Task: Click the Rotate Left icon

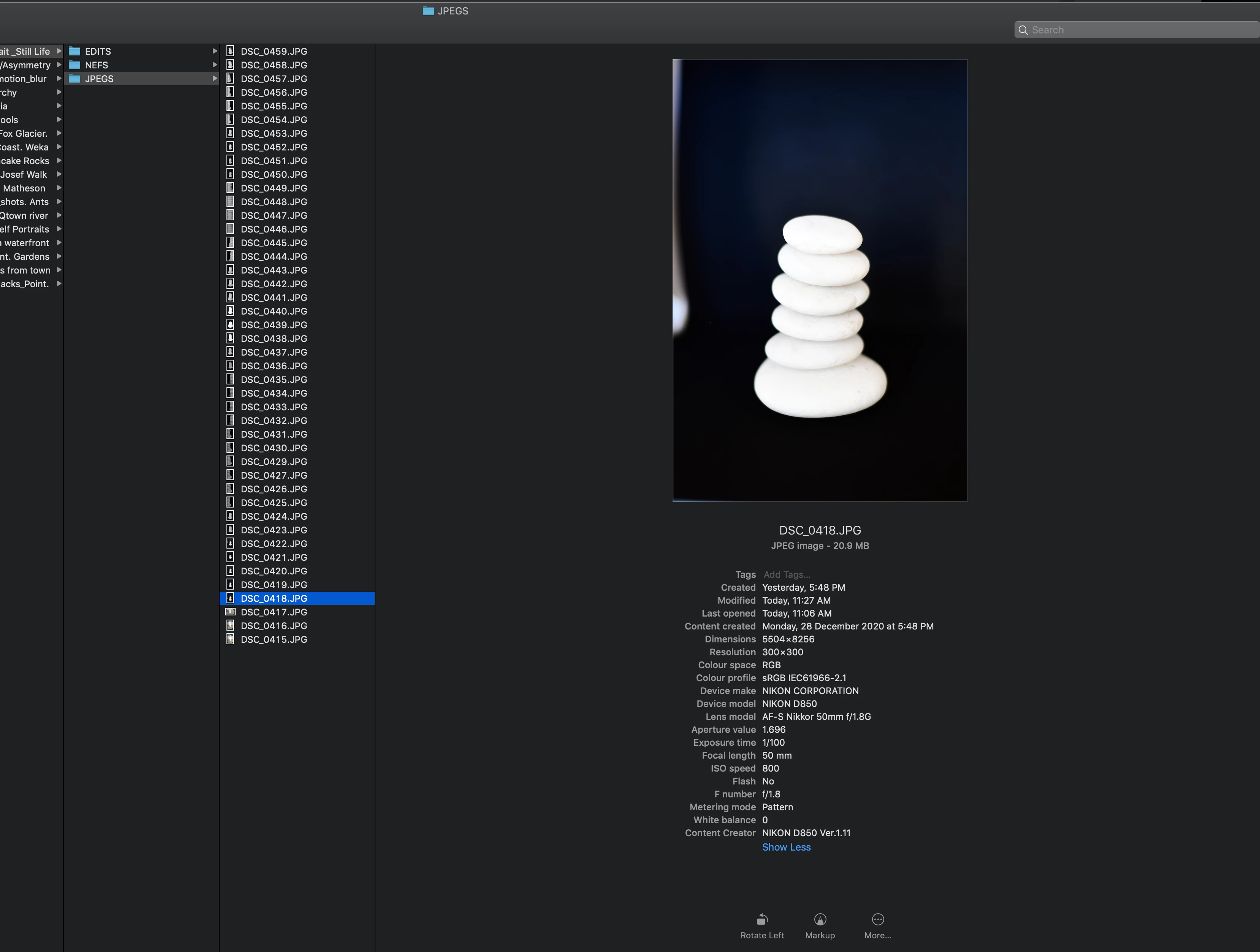Action: [x=762, y=919]
